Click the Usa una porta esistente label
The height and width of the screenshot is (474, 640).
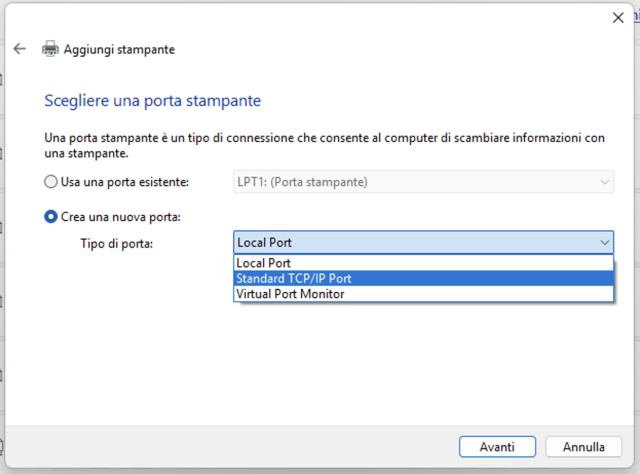tap(125, 182)
